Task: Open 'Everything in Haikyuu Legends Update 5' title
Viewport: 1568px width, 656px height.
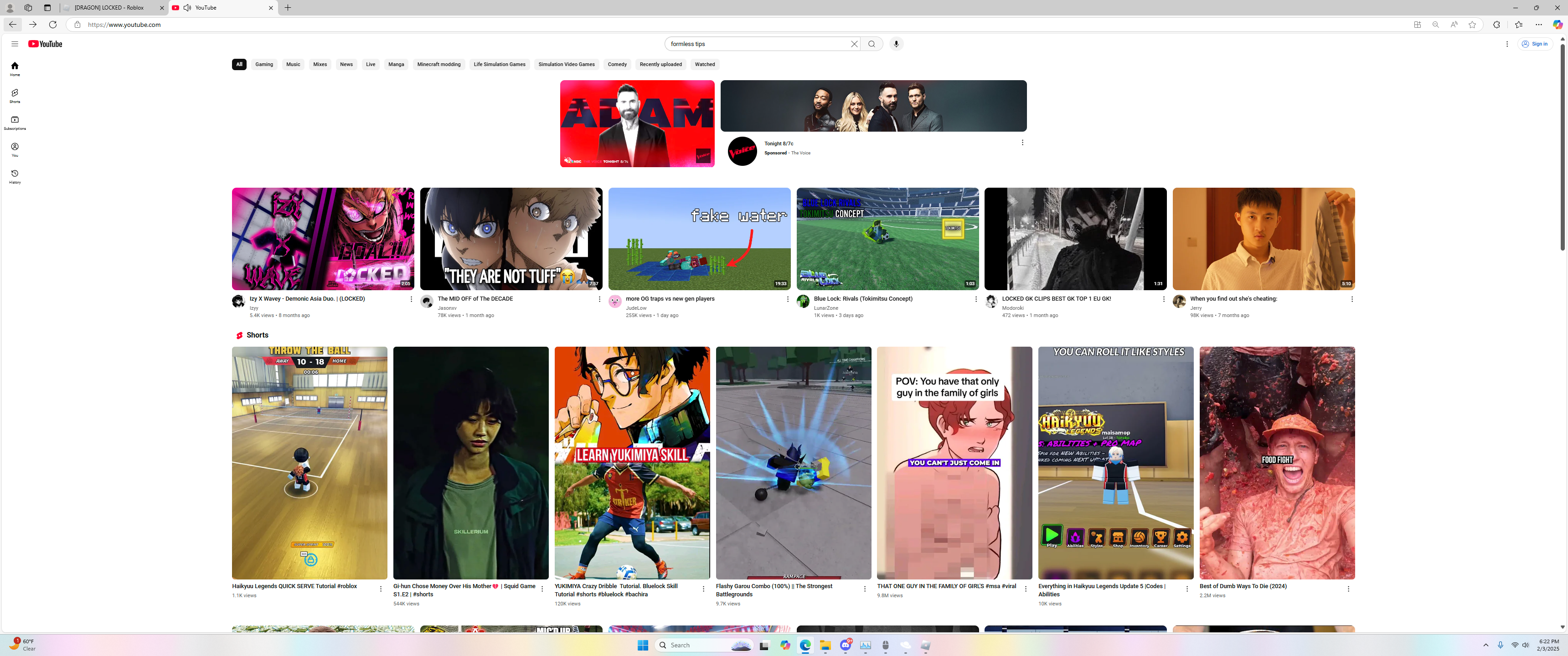Action: pos(1102,590)
